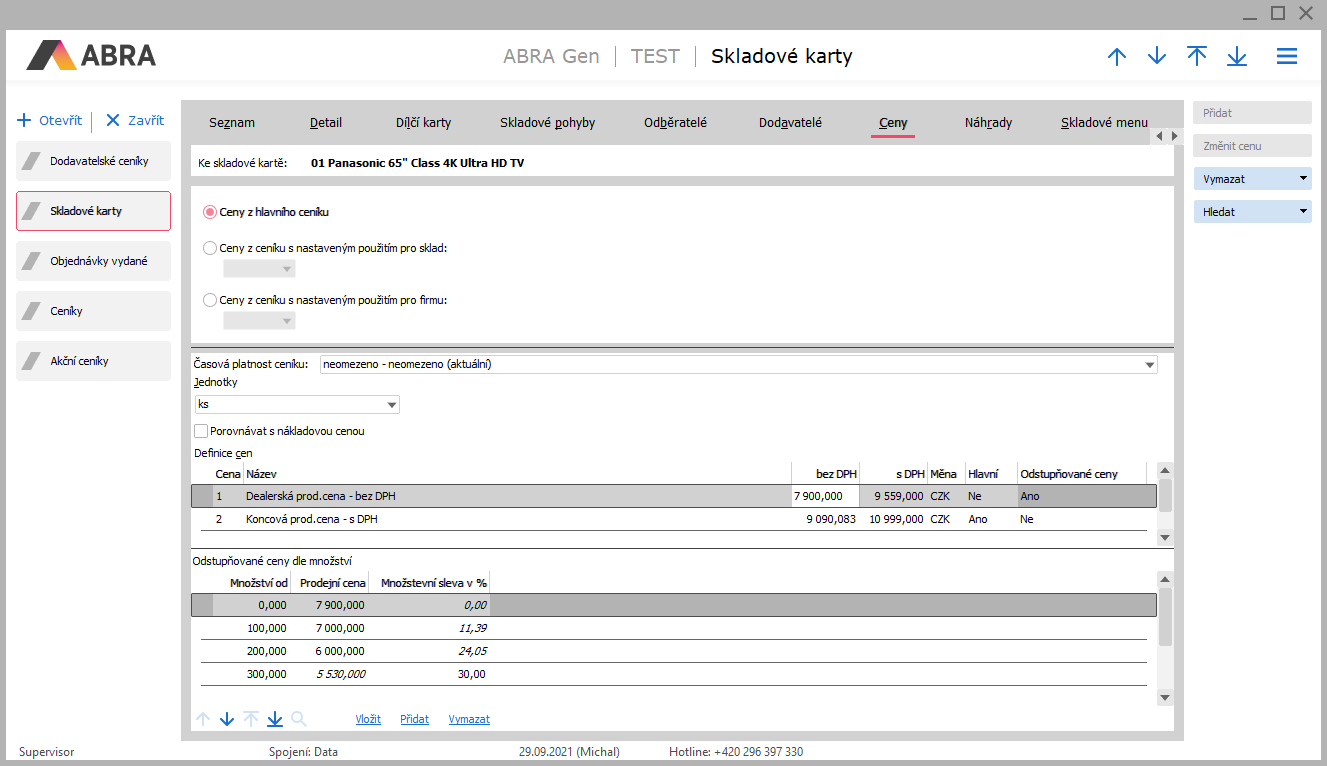Click the Vložit link below the table

point(368,719)
